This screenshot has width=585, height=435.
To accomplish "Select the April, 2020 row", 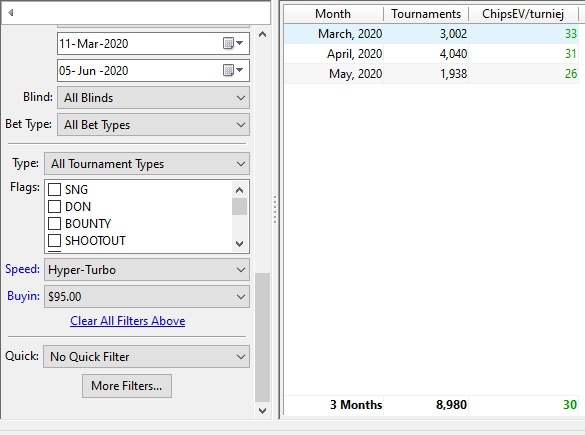I will [x=431, y=54].
